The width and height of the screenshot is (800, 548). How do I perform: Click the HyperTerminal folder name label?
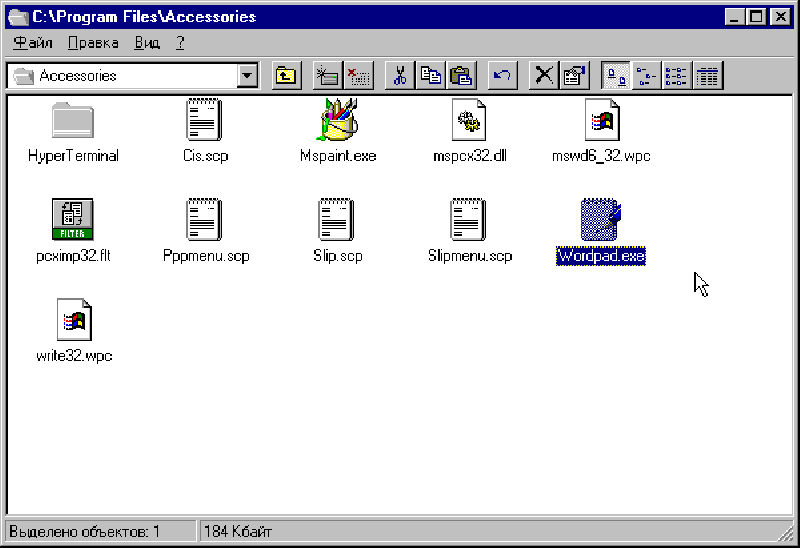[73, 156]
